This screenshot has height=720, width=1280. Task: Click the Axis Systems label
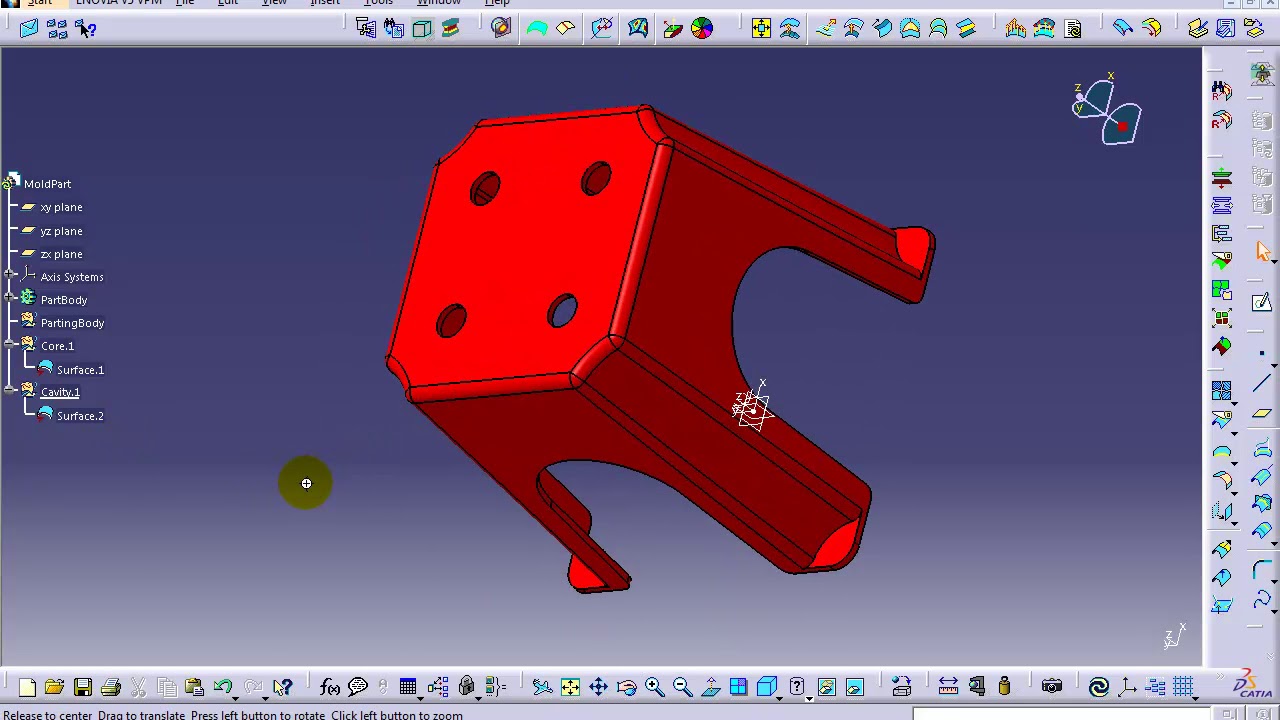click(72, 277)
